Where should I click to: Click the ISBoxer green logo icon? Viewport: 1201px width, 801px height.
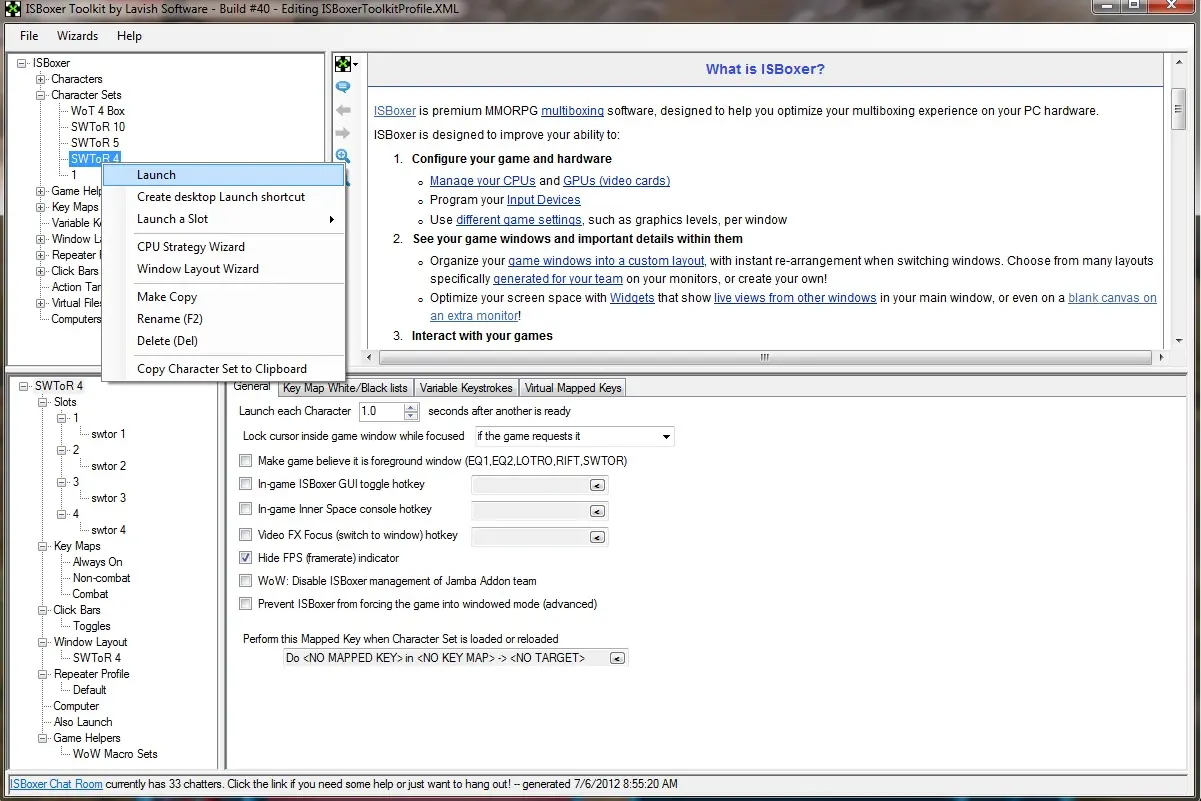pyautogui.click(x=343, y=64)
